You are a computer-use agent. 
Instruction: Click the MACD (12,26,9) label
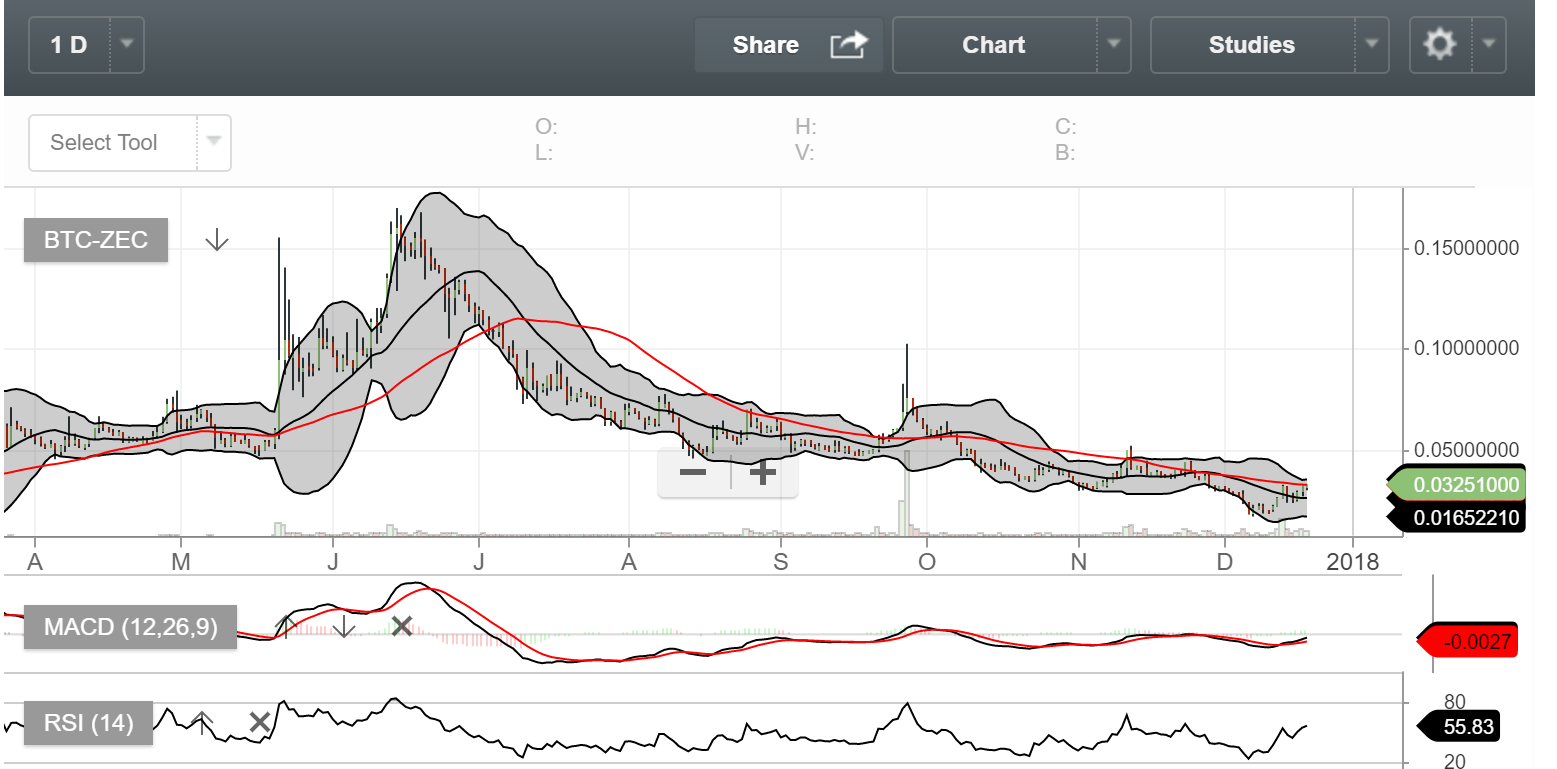130,628
